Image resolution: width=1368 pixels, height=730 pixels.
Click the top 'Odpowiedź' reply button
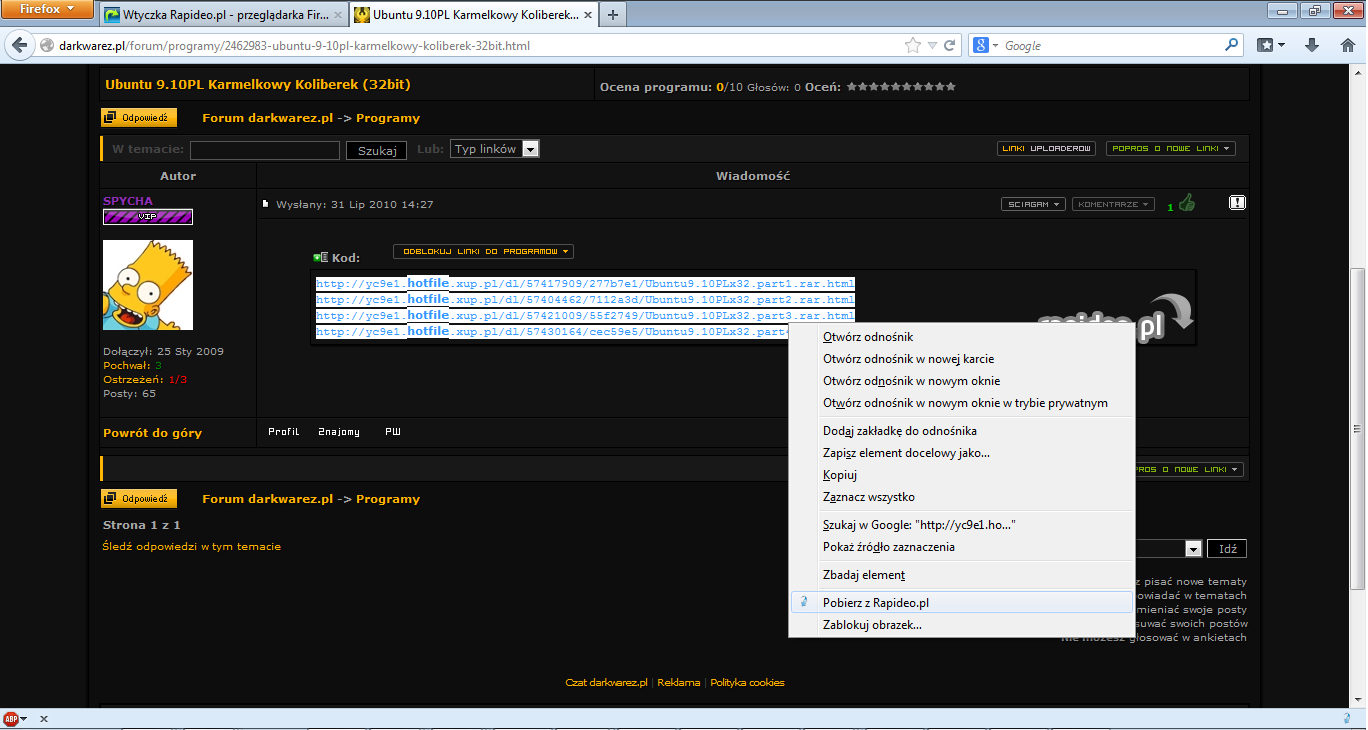point(139,118)
